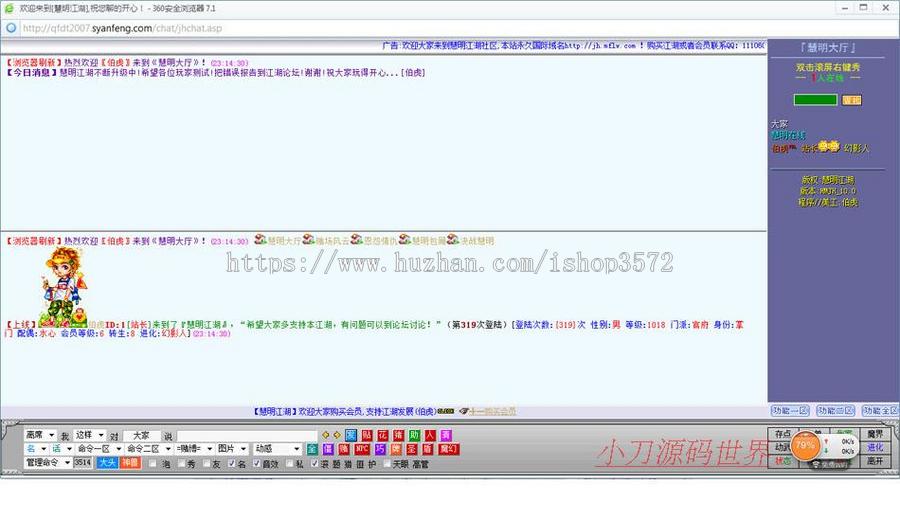
Task: Expand the 管理命令 dropdown
Action: [47, 463]
